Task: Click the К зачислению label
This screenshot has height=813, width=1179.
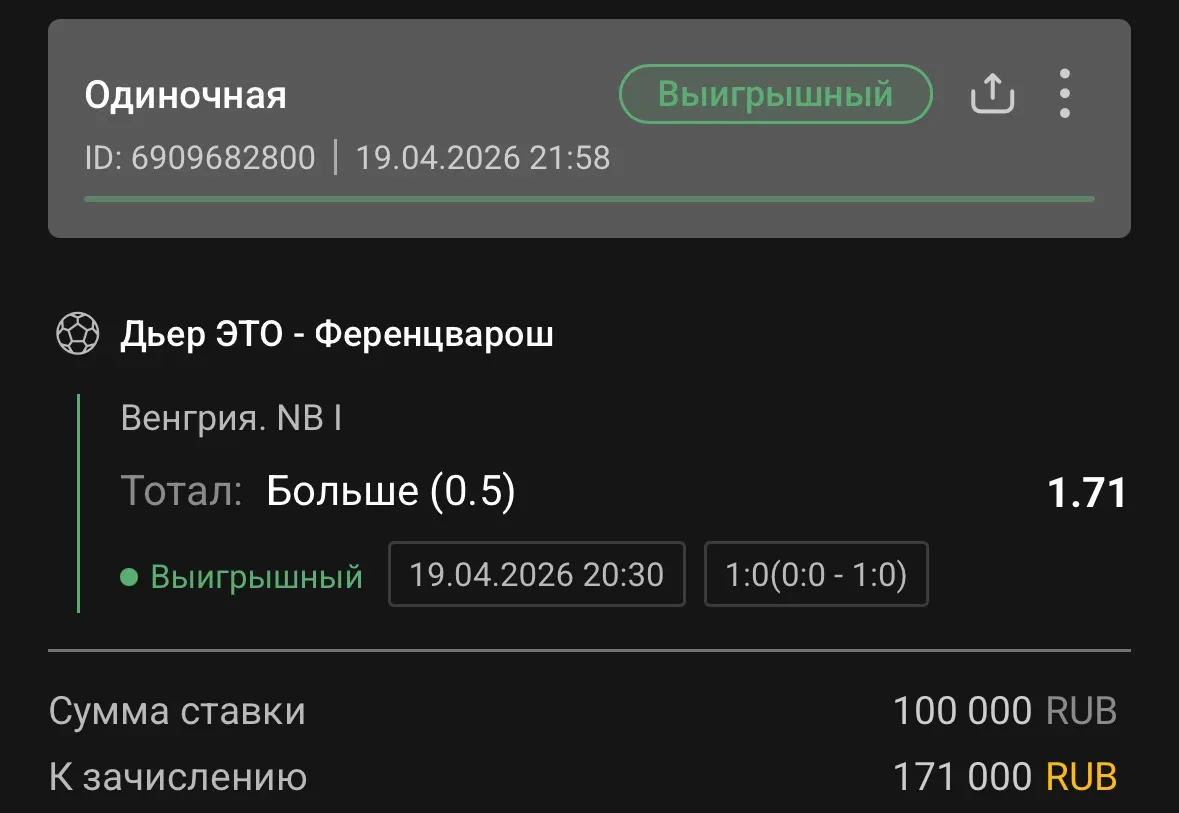Action: click(178, 777)
